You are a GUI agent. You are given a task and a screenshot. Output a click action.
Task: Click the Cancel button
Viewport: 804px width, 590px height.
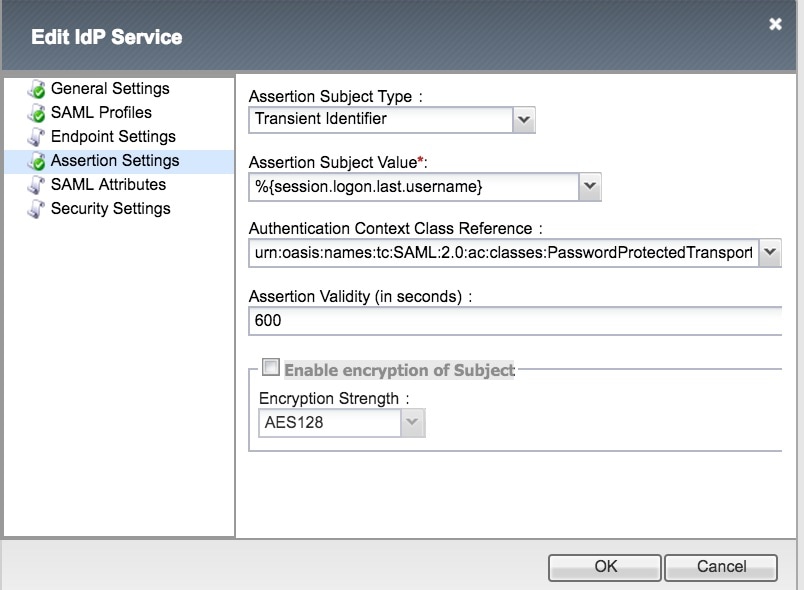pos(720,567)
